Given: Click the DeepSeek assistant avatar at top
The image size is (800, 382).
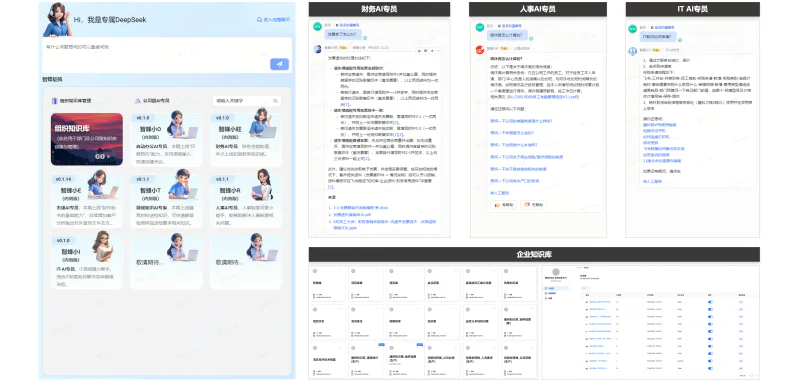Looking at the screenshot, I should [58, 20].
